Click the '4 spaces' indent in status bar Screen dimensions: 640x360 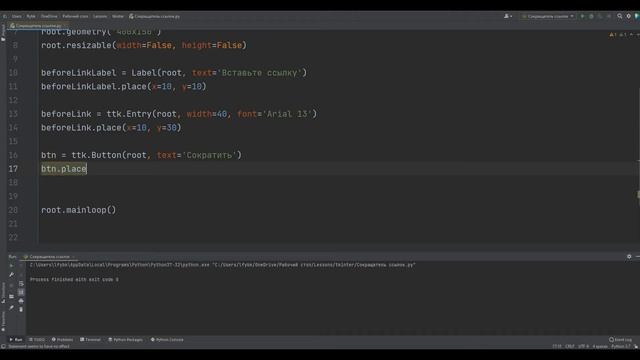[x=600, y=346]
